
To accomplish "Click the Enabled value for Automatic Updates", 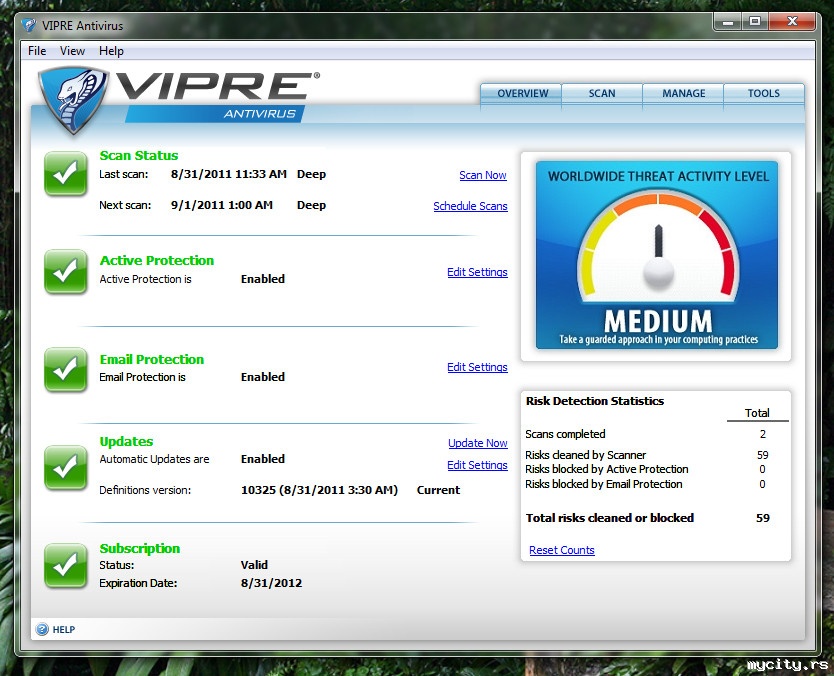I will pos(263,458).
